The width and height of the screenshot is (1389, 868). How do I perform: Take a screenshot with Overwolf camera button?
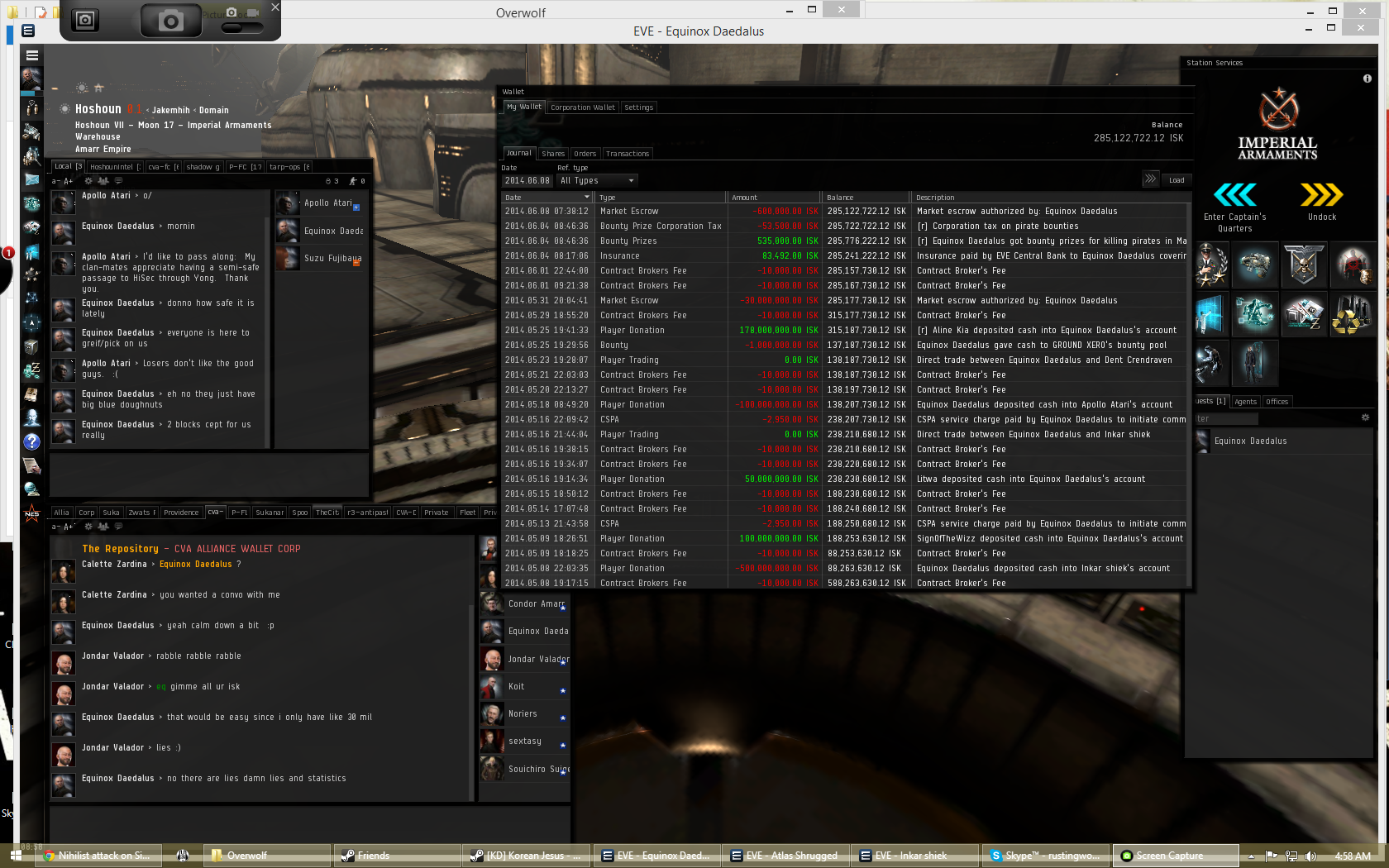pos(170,21)
